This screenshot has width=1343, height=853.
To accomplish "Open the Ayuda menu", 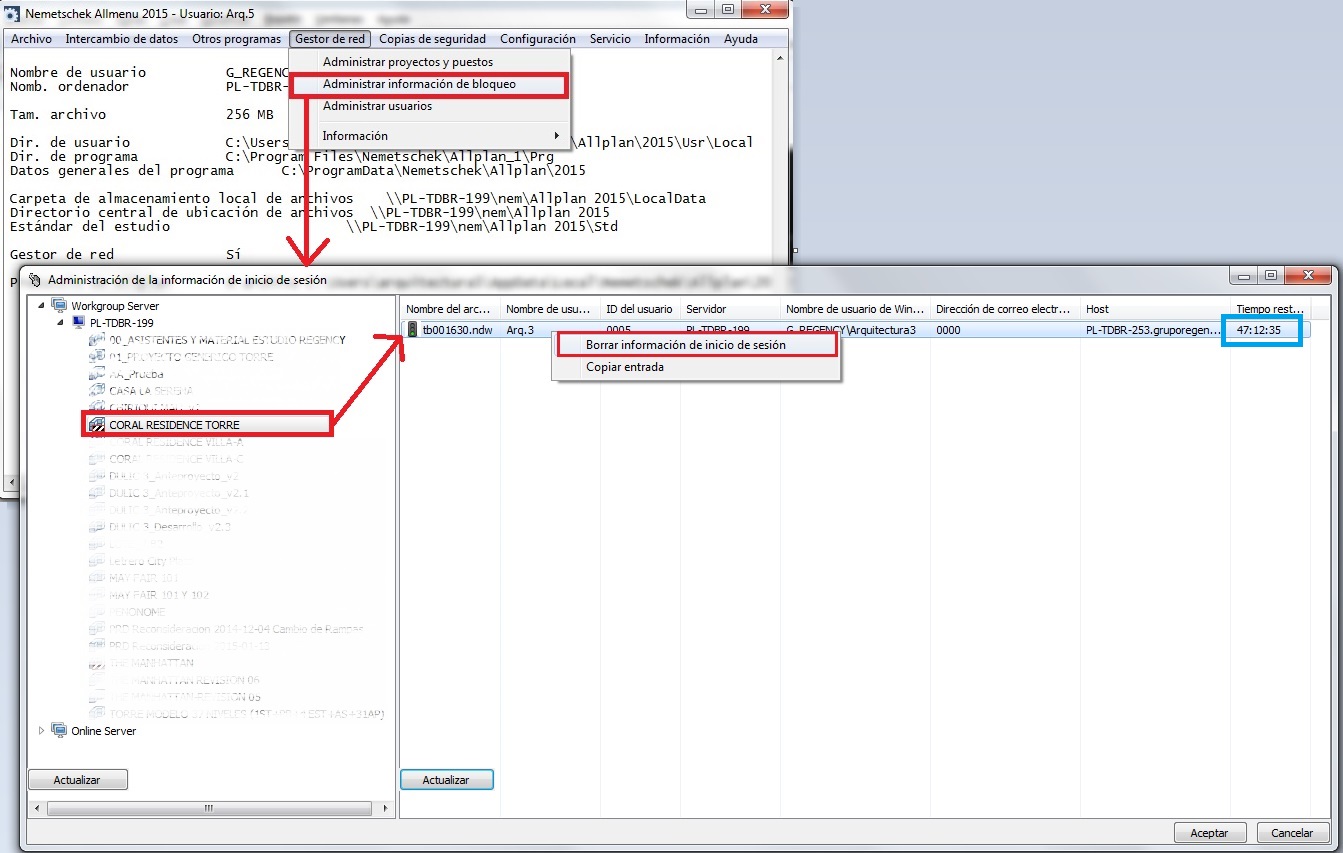I will click(741, 39).
